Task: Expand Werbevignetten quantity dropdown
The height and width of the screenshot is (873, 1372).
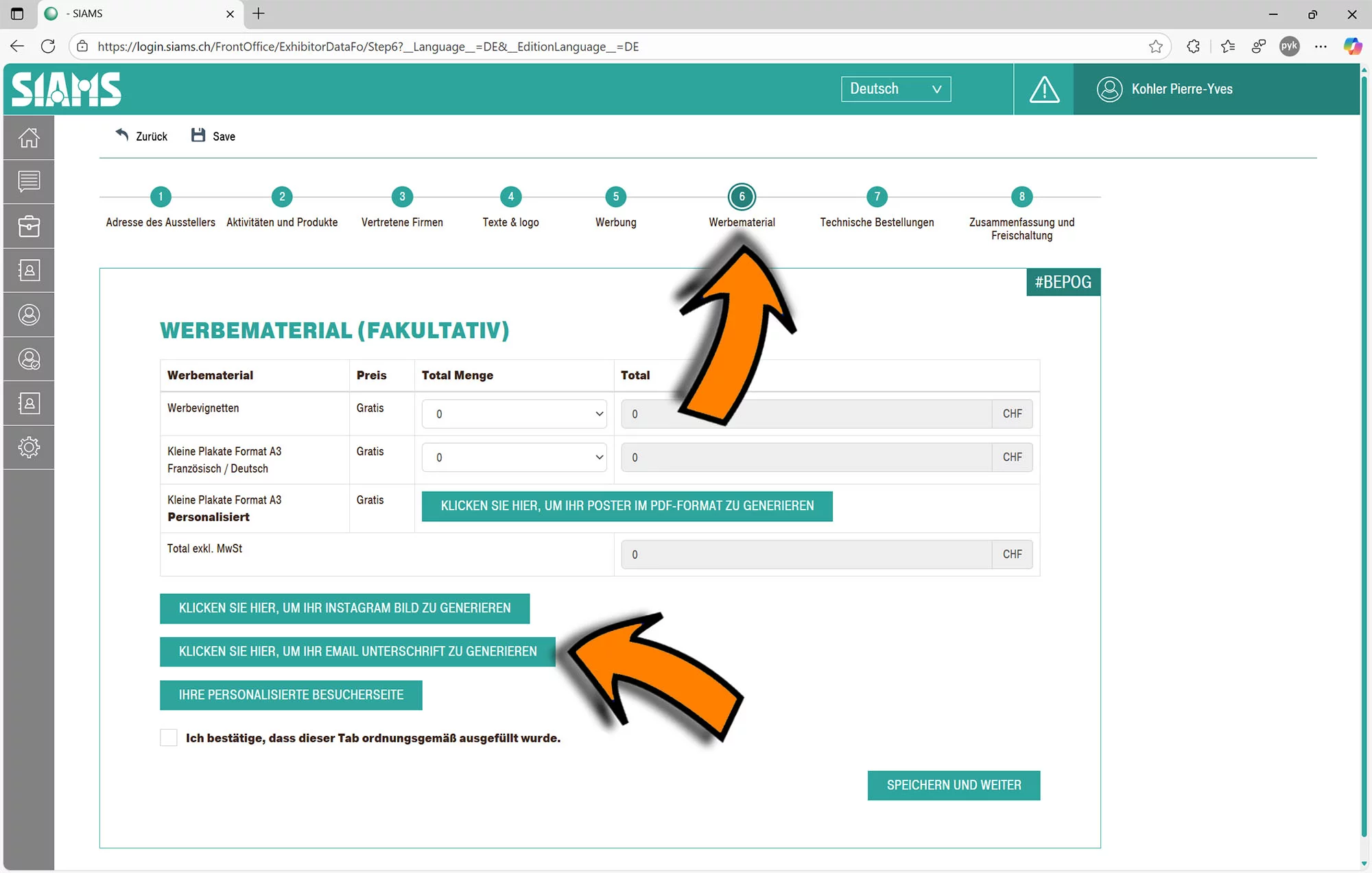Action: (x=514, y=414)
